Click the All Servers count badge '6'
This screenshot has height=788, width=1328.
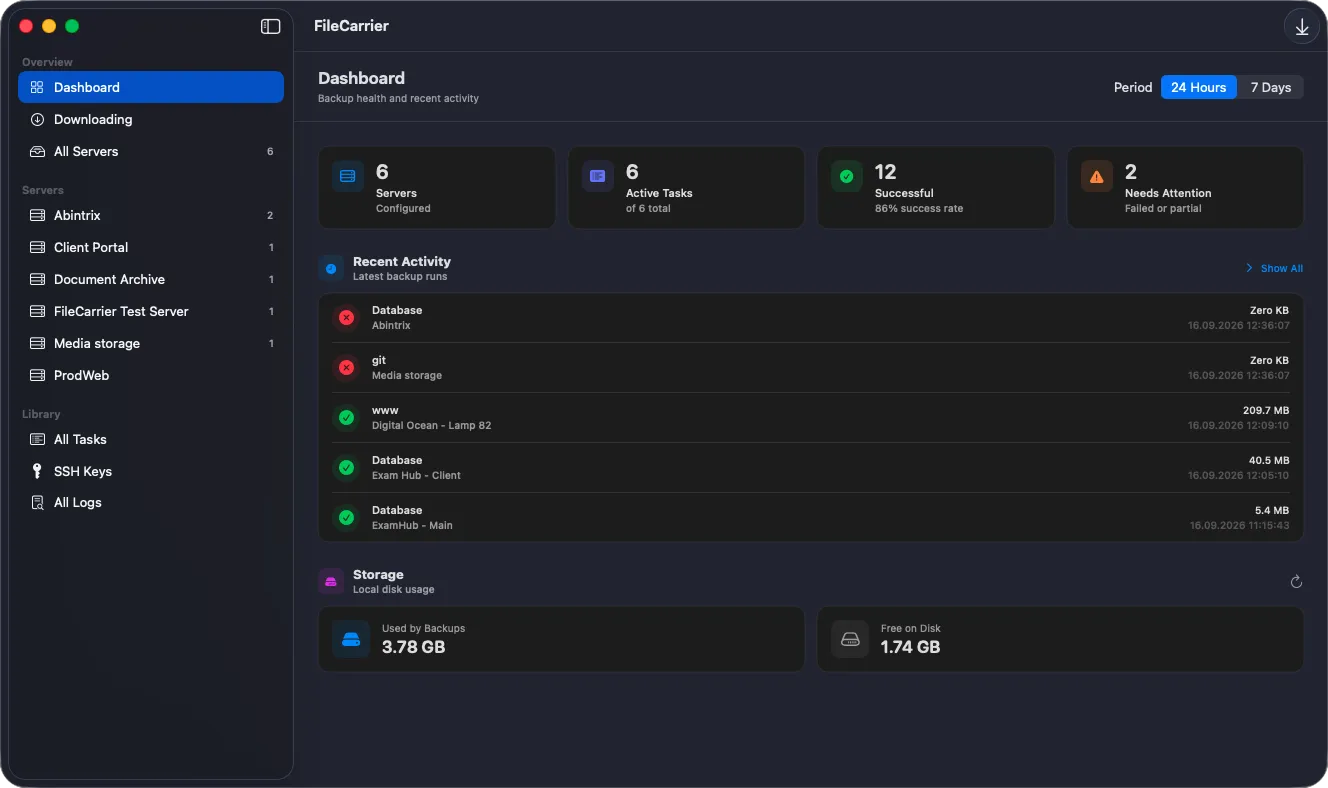click(x=270, y=151)
